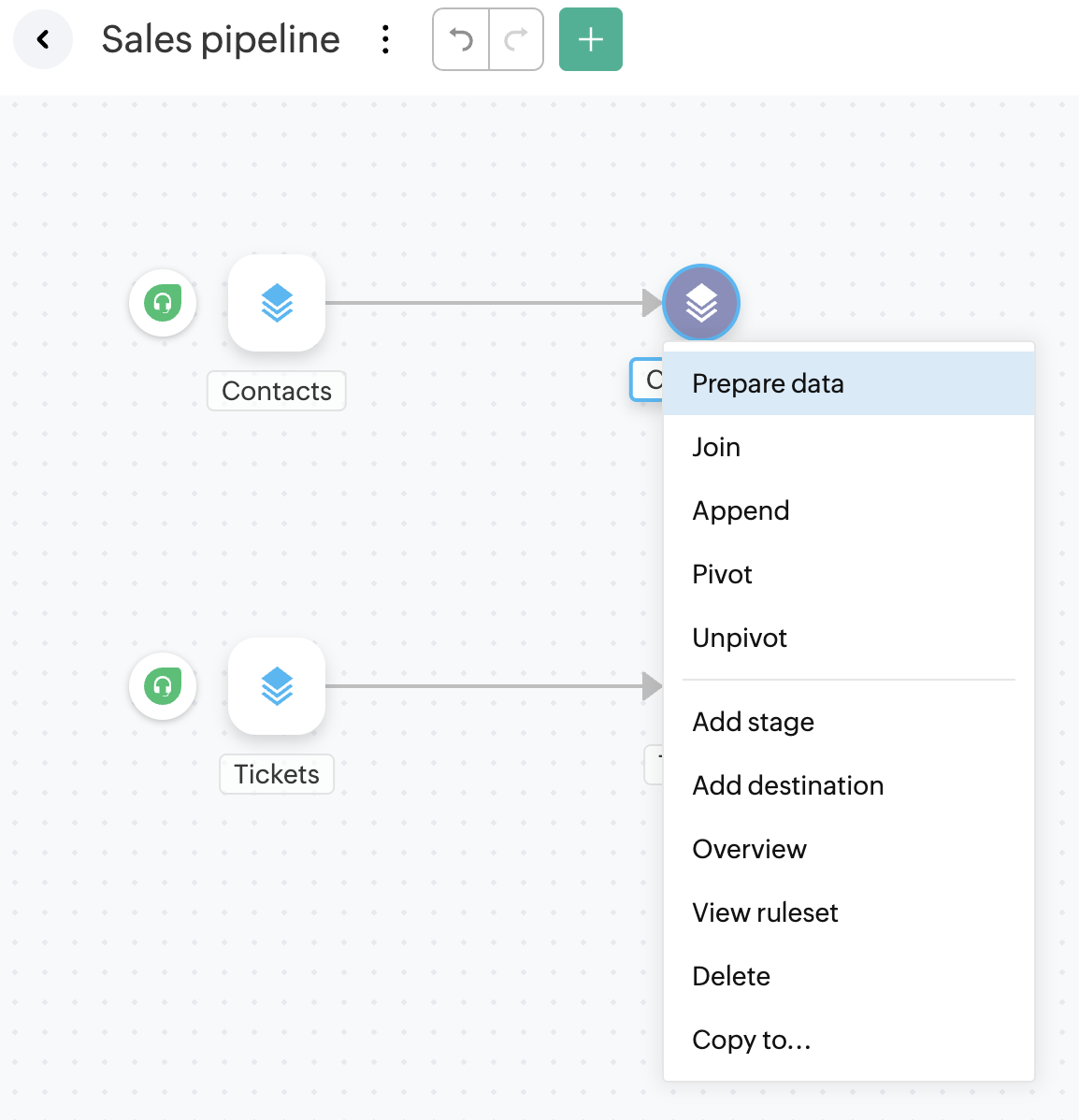Click the Unpivot menu entry

pyautogui.click(x=740, y=638)
